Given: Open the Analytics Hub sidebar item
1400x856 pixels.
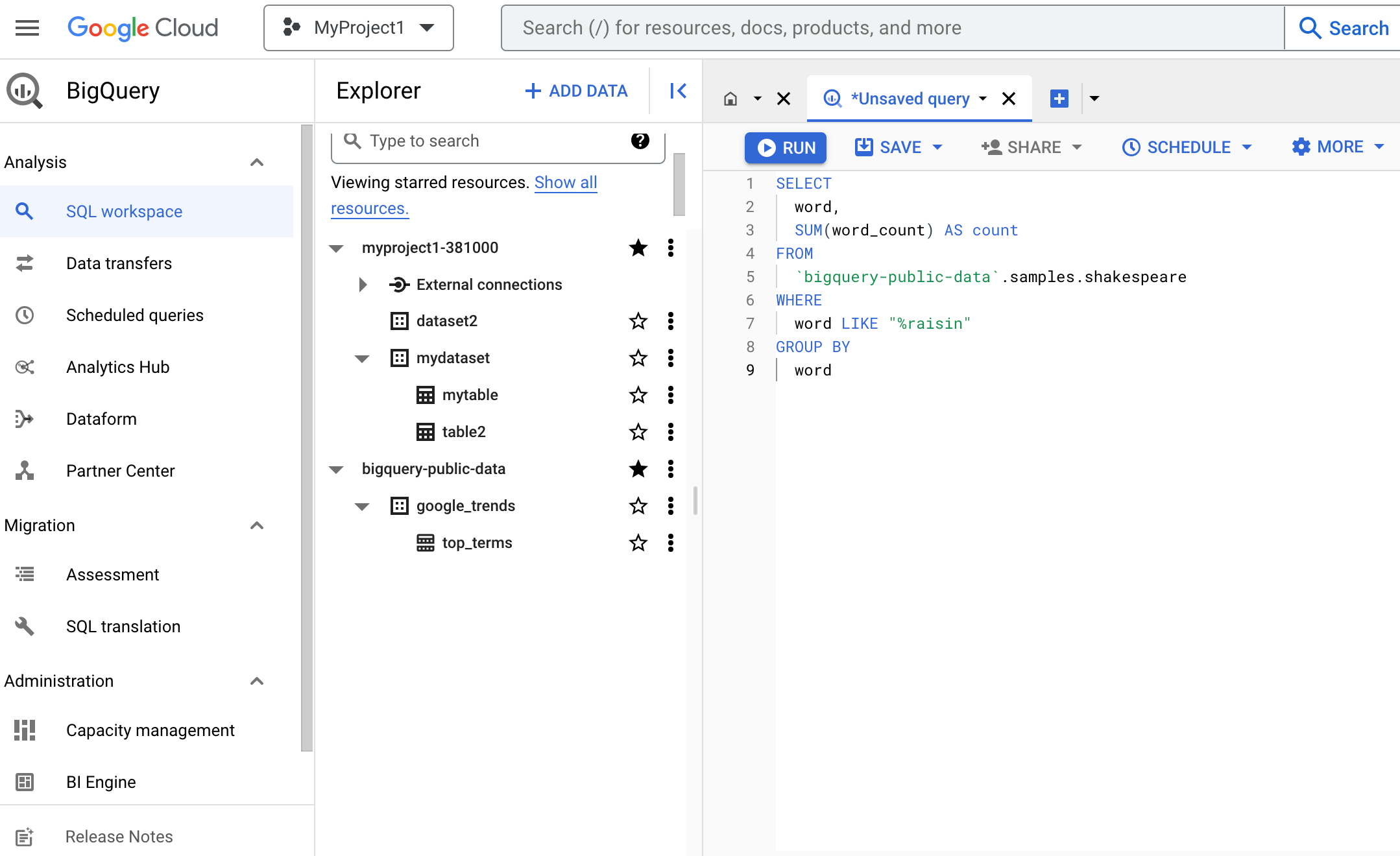Looking at the screenshot, I should point(117,367).
